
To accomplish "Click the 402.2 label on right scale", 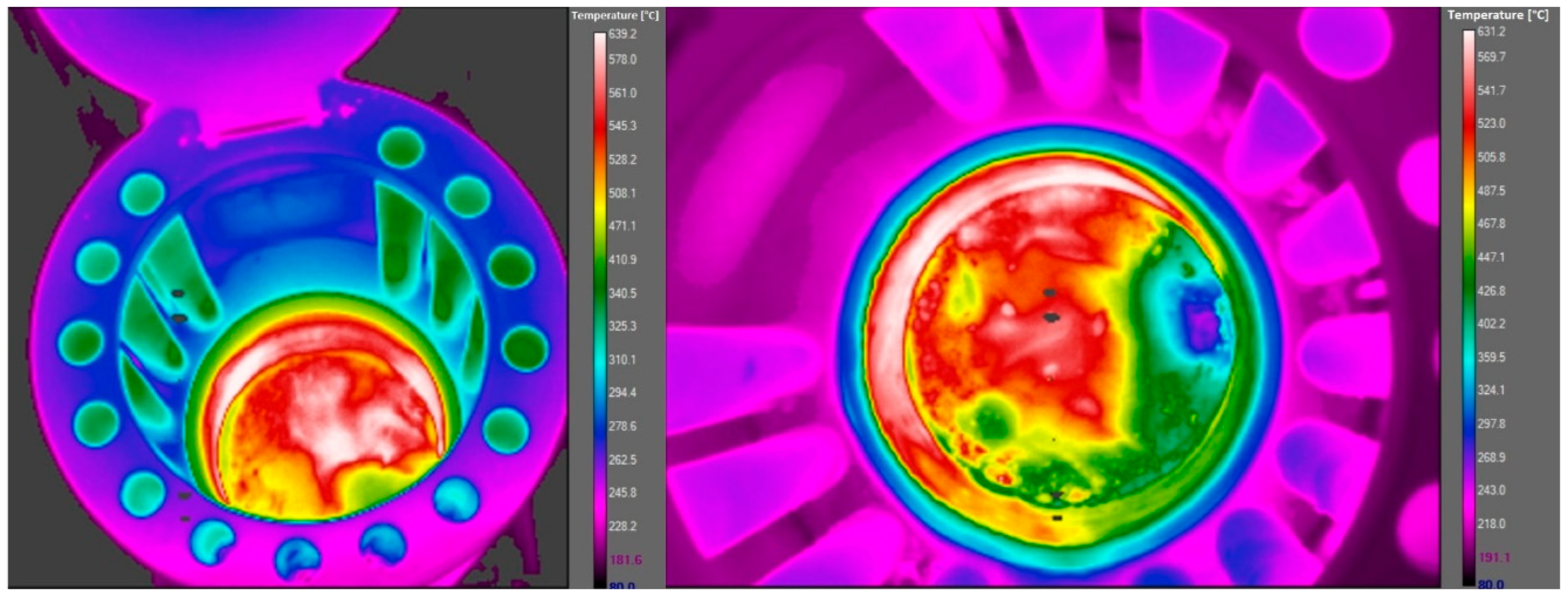I will coord(1491,323).
